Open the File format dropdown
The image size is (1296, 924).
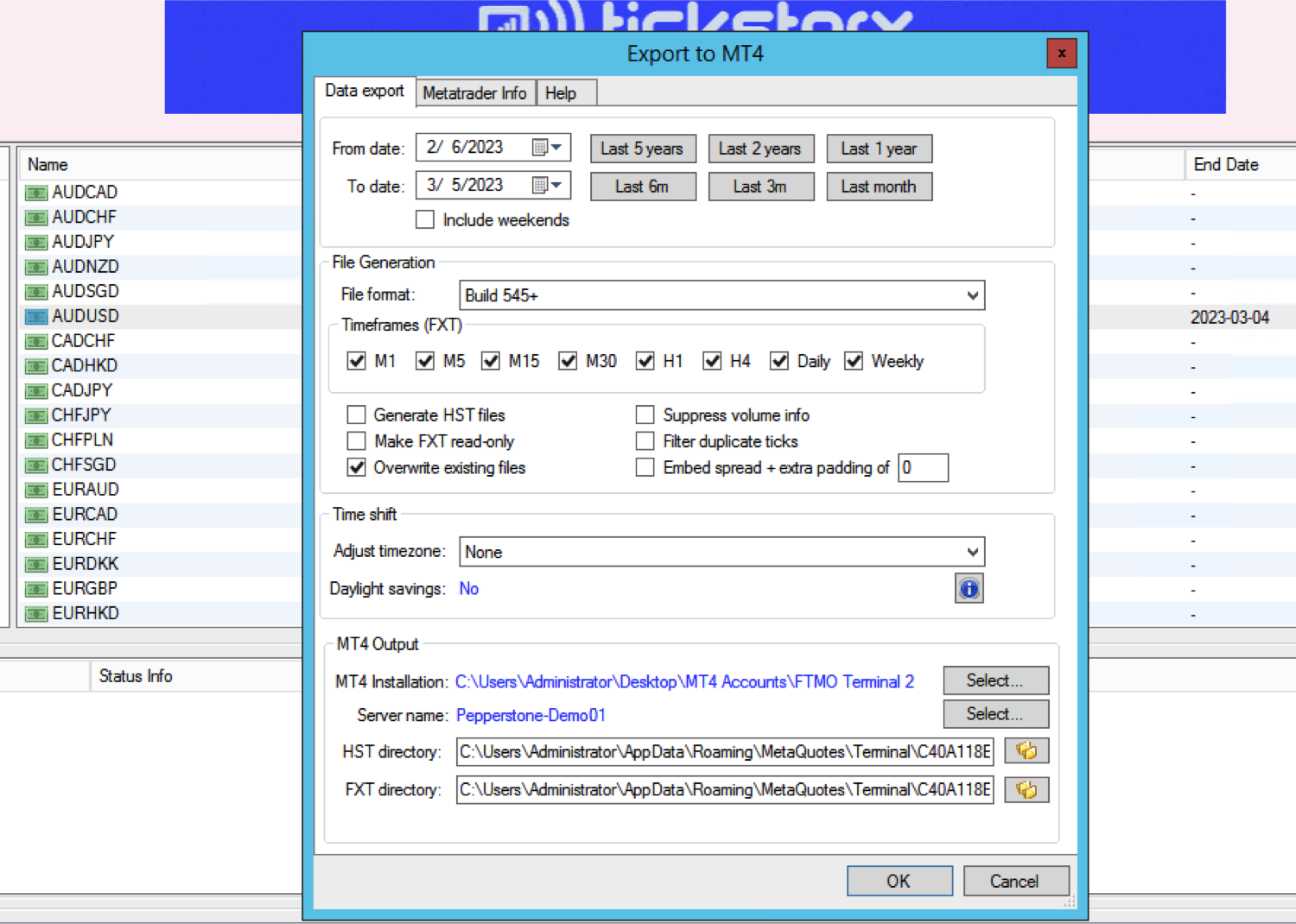[722, 295]
